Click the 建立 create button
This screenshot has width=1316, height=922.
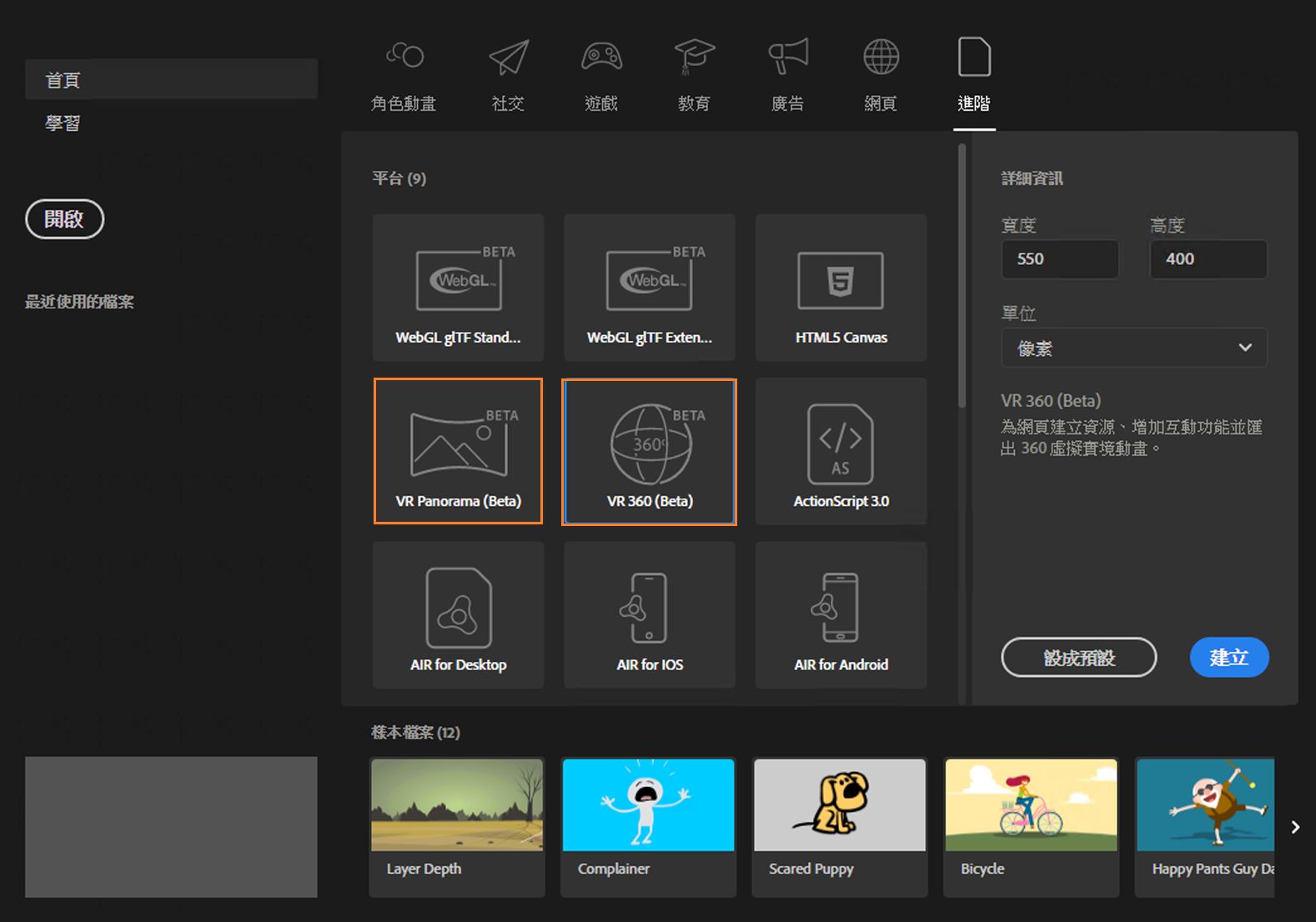1229,658
